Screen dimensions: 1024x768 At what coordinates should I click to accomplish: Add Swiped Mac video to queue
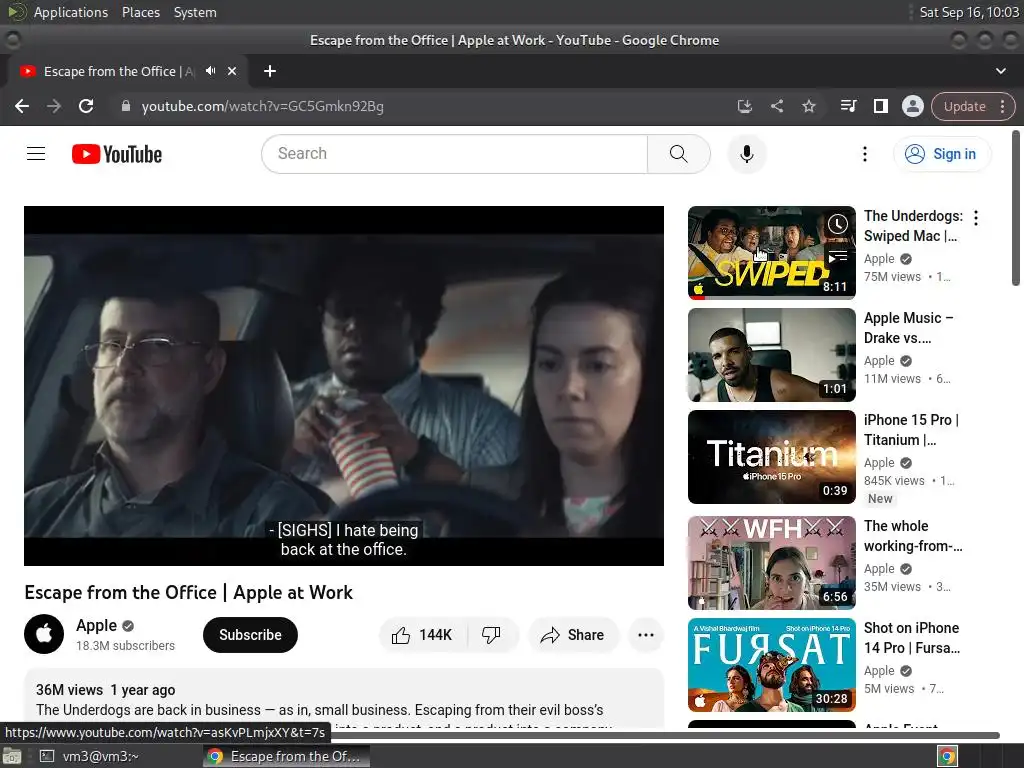click(837, 256)
